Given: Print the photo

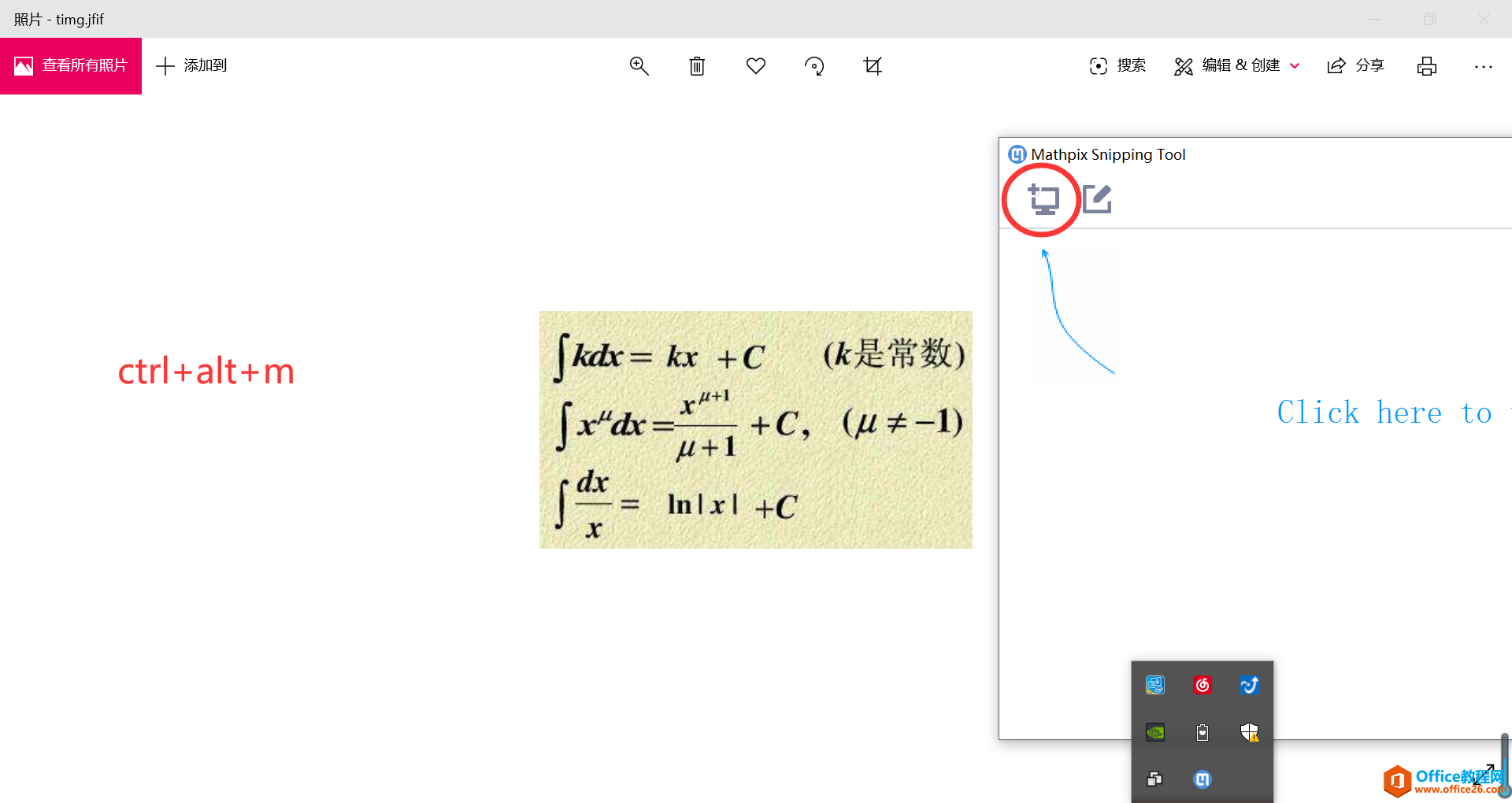Looking at the screenshot, I should coord(1427,66).
